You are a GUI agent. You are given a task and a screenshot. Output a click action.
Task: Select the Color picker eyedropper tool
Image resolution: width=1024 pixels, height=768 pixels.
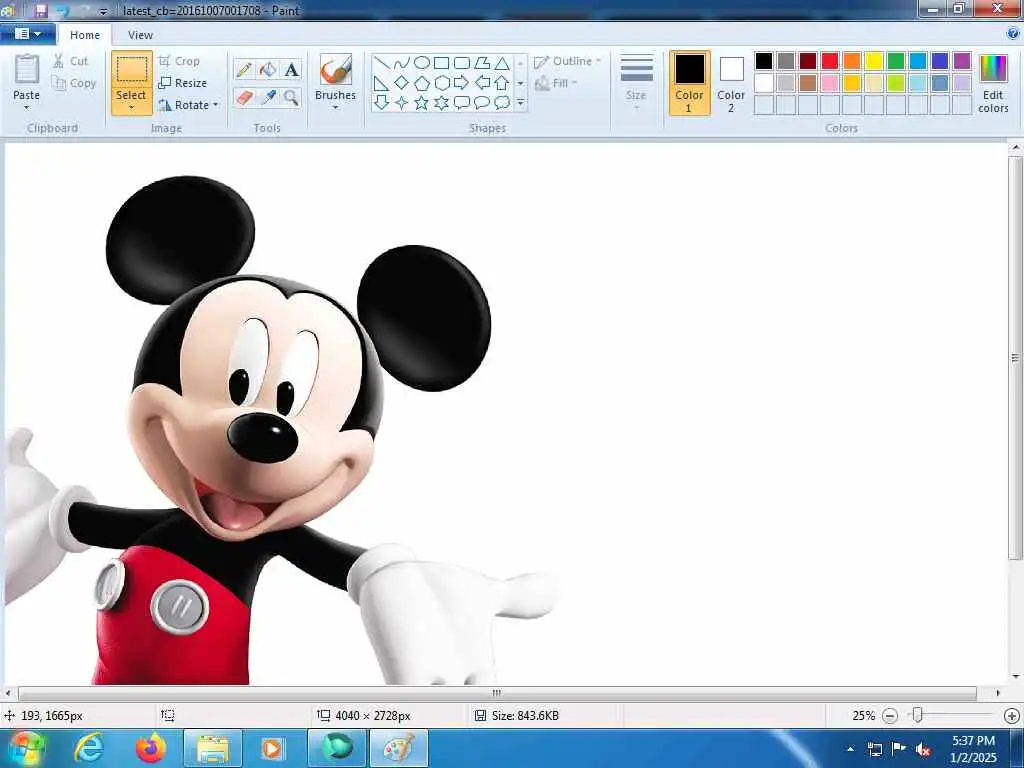268,98
